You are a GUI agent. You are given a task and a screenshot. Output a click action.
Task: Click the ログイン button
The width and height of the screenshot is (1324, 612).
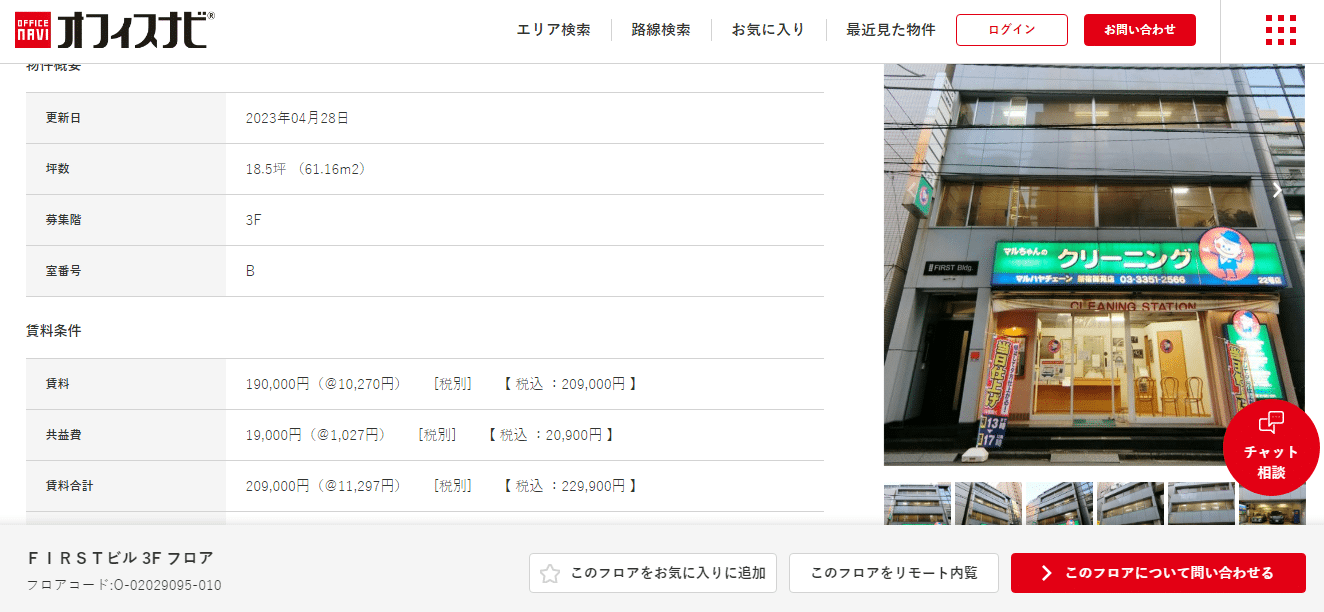coord(1011,30)
